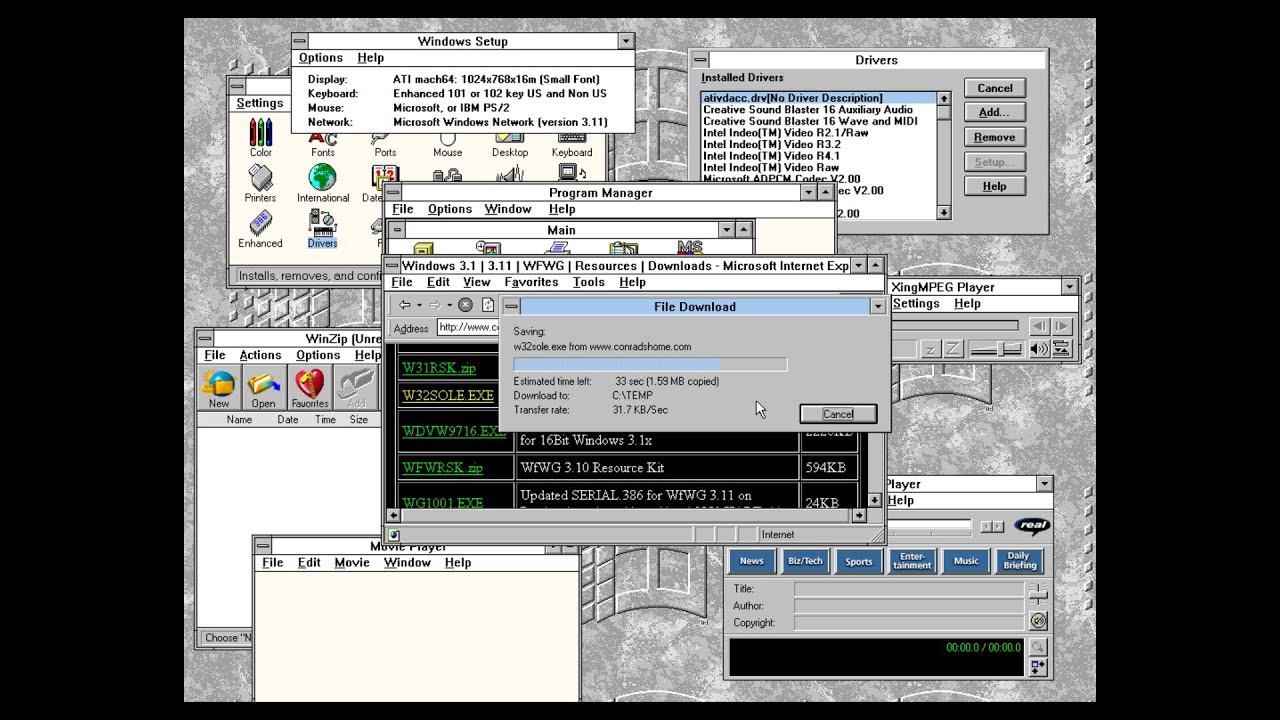Click Internet Explorer vertical scroll-down arrow
The width and height of the screenshot is (1280, 720).
(x=874, y=500)
